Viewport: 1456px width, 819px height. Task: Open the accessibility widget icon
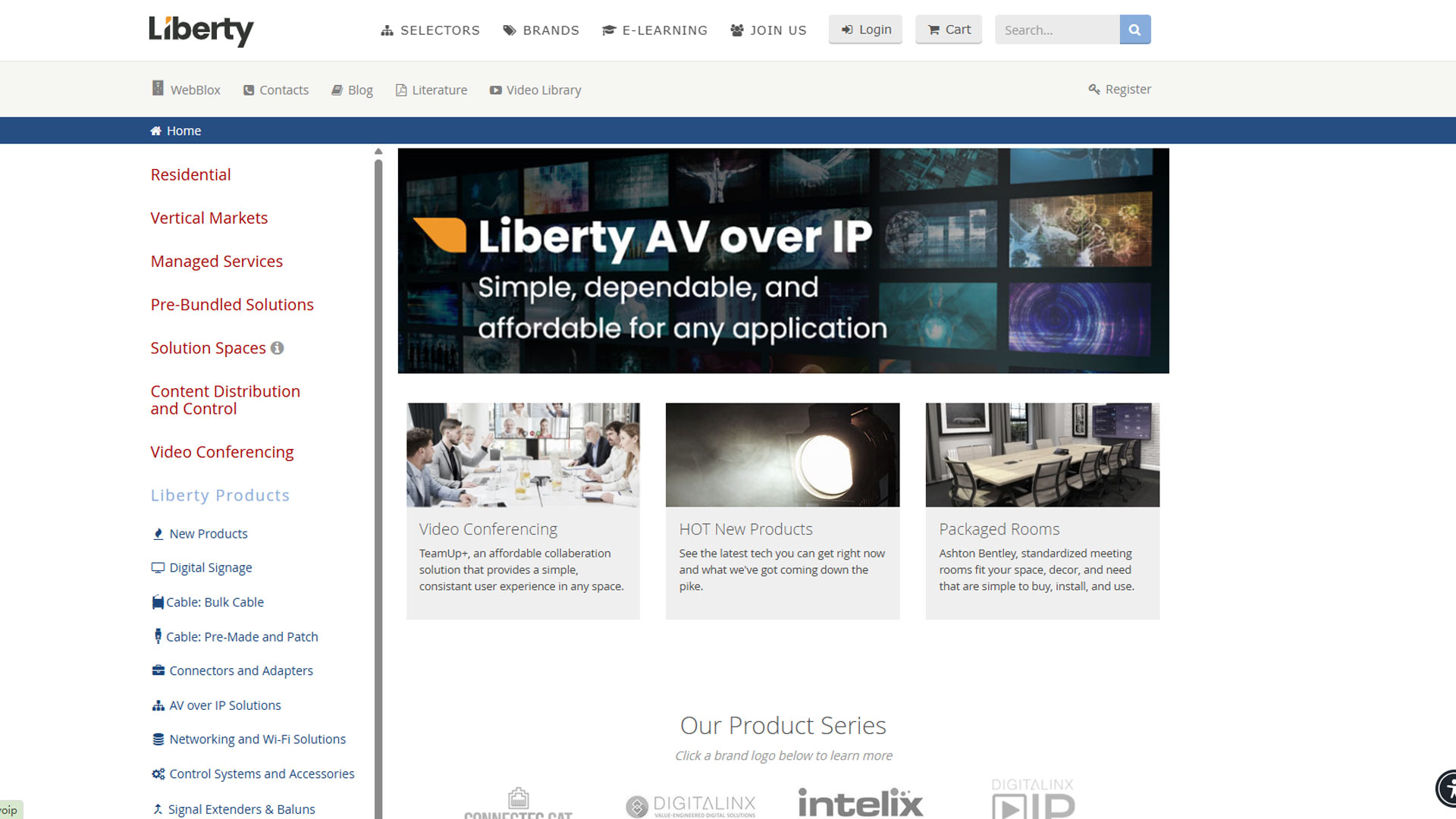pyautogui.click(x=1446, y=789)
